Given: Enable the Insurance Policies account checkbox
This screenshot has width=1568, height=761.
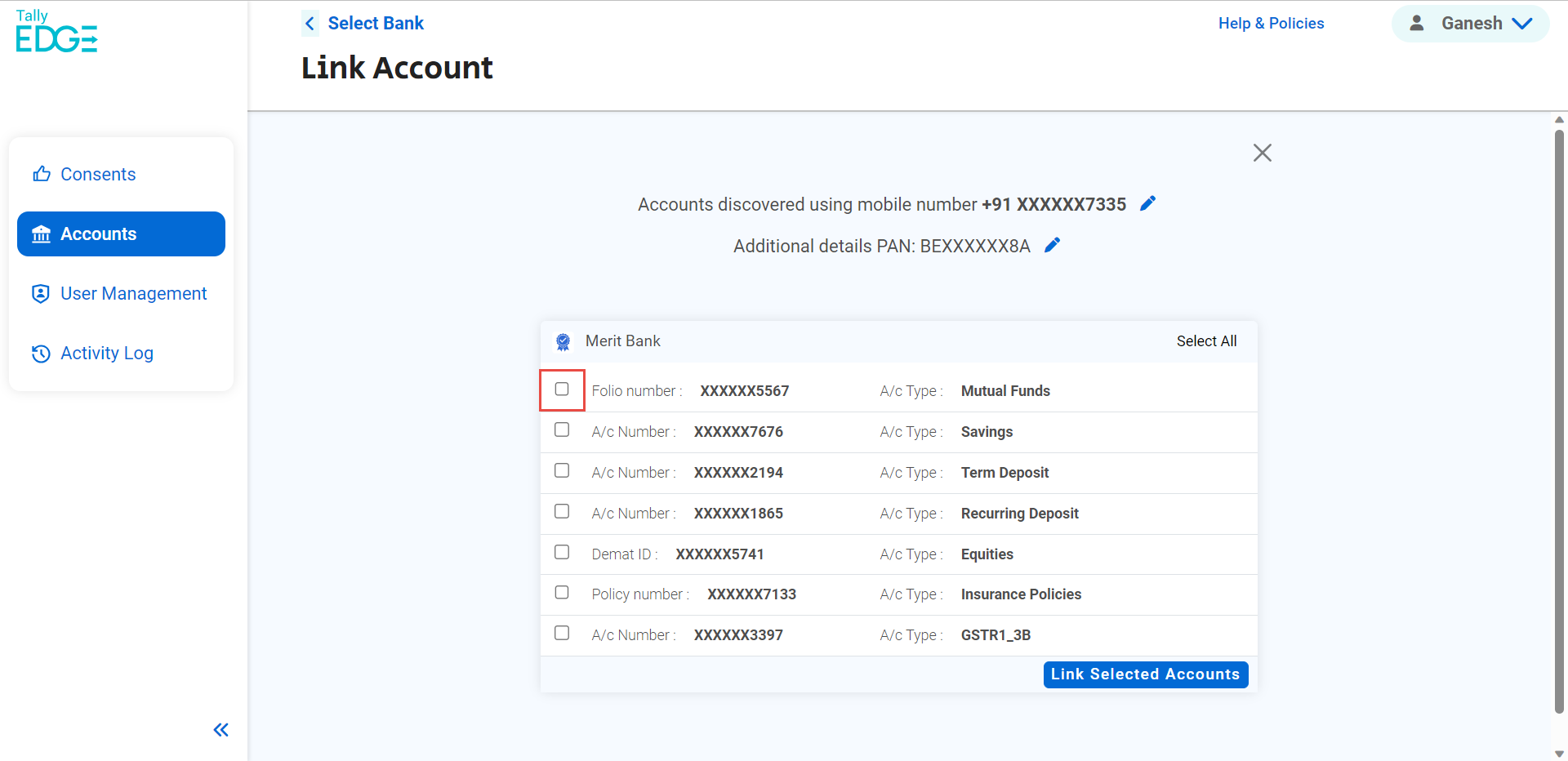Looking at the screenshot, I should (x=561, y=592).
